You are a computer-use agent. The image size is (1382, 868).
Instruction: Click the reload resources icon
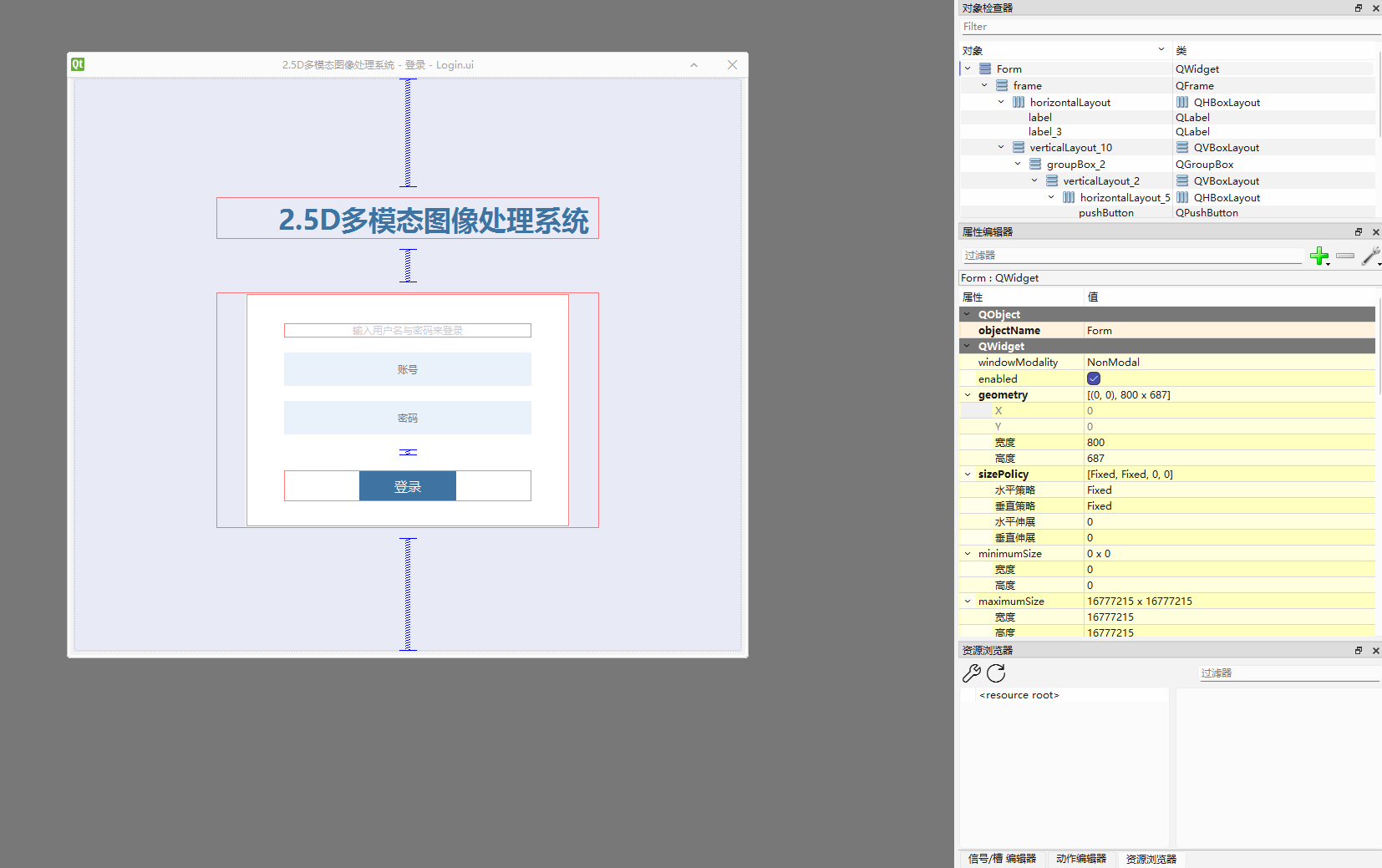click(x=996, y=674)
